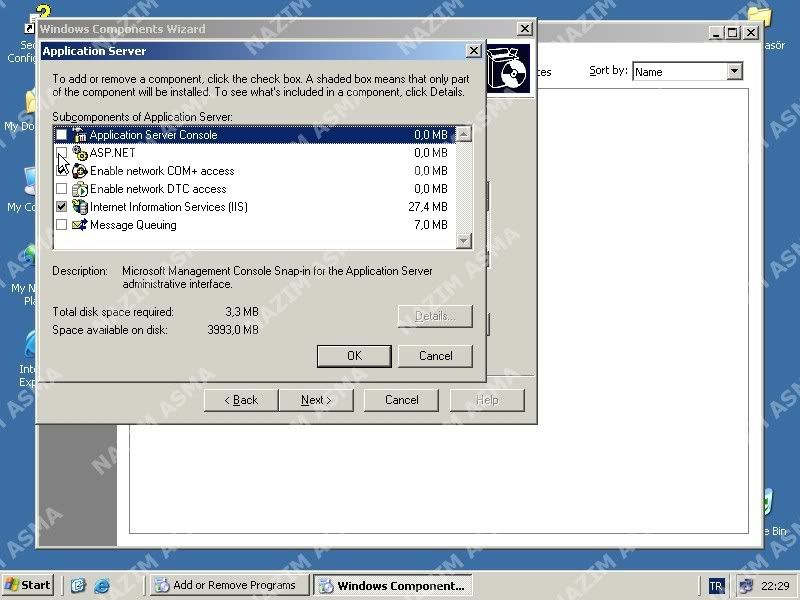Screen dimensions: 800x600
Task: Click Cancel in Application Server dialog
Action: (435, 356)
